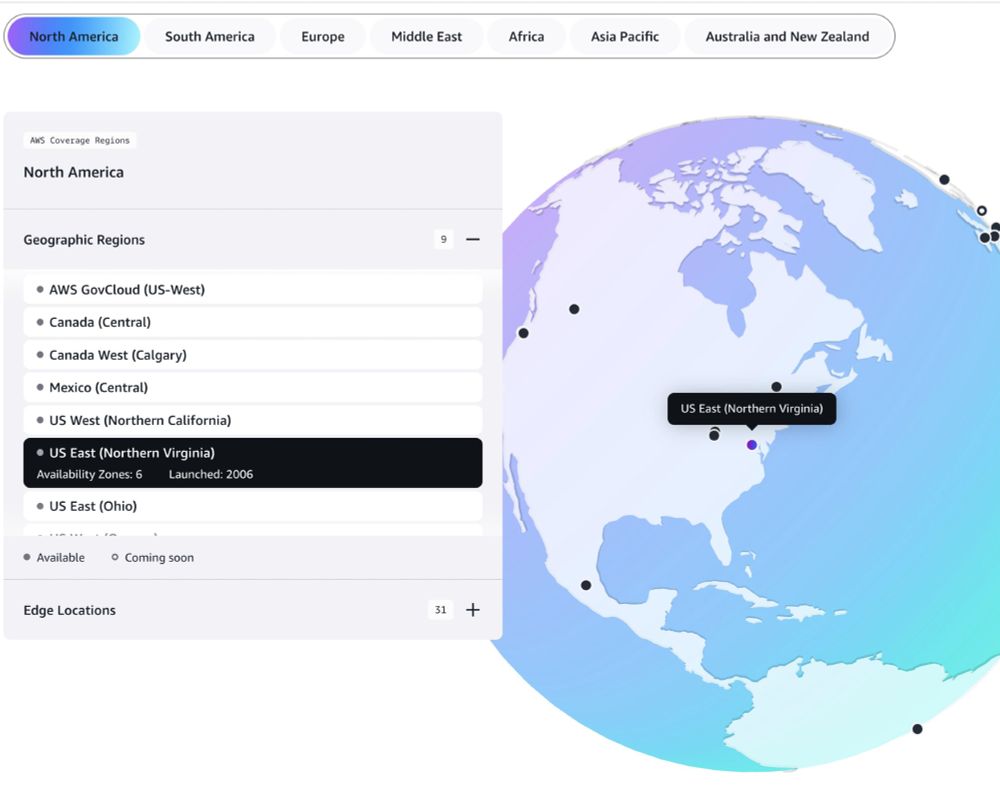The image size is (1000, 798).
Task: Click the Mexico region dot on globe
Action: point(585,585)
